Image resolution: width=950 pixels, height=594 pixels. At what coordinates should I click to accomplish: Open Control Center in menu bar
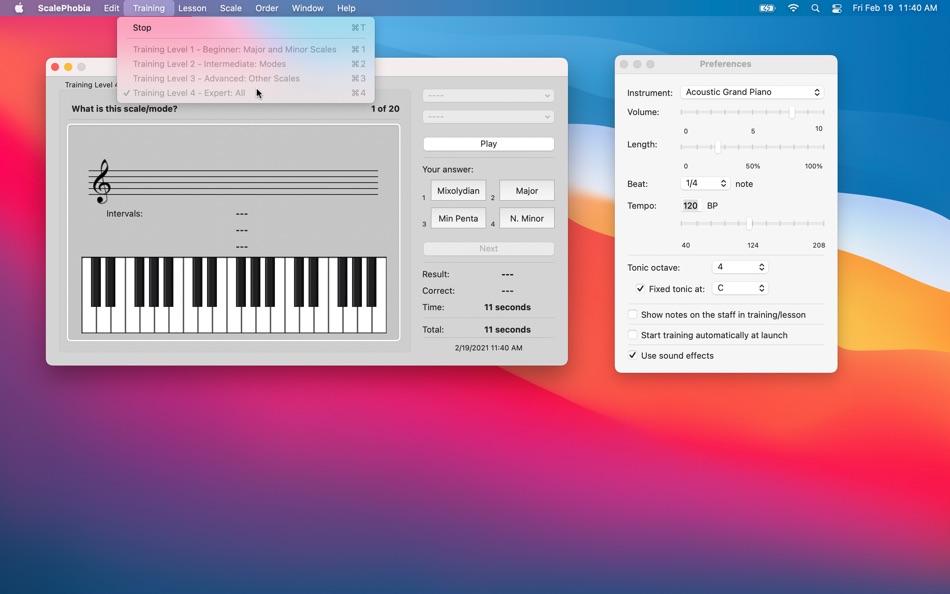tap(837, 8)
